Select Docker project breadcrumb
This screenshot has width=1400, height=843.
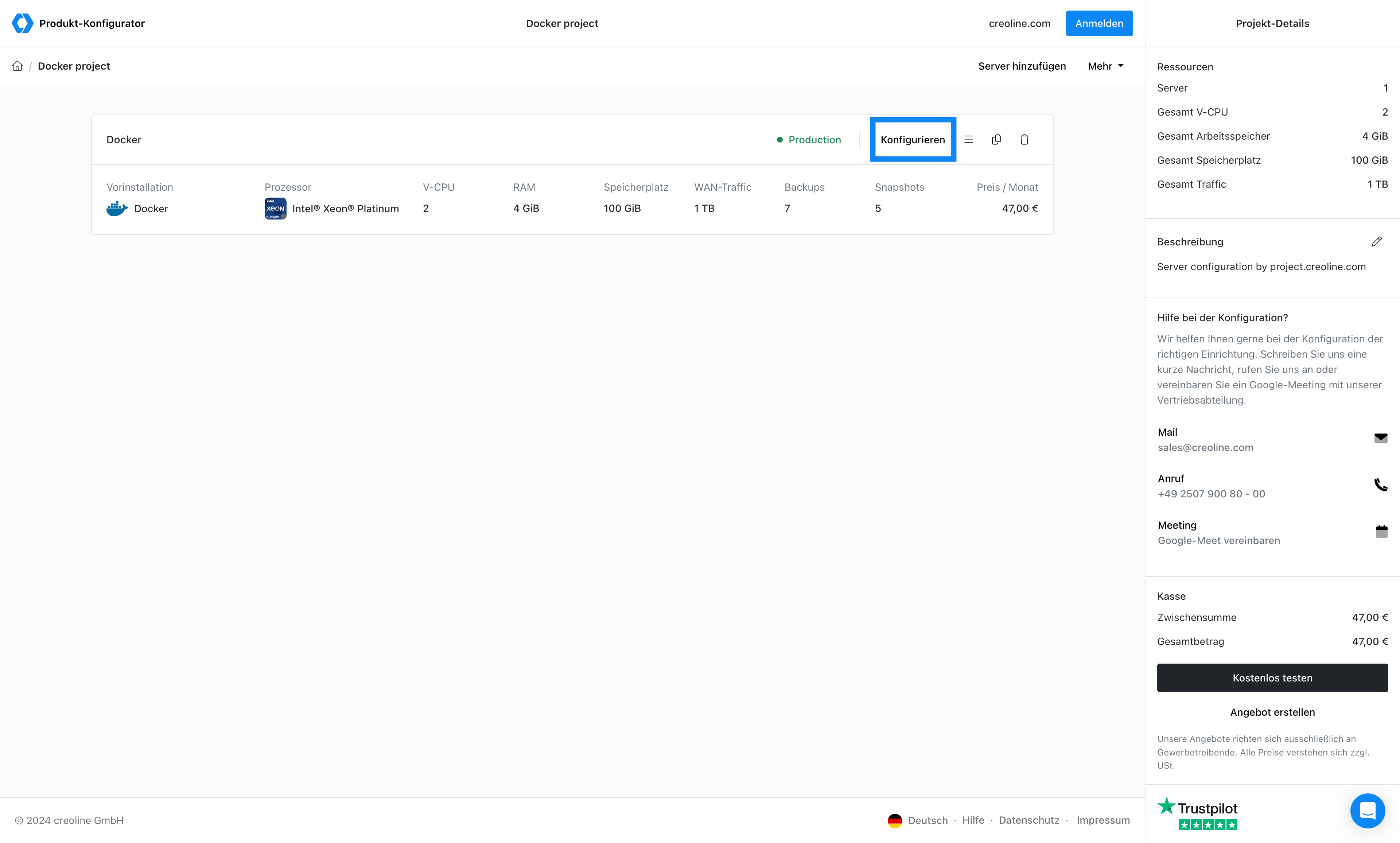tap(74, 66)
